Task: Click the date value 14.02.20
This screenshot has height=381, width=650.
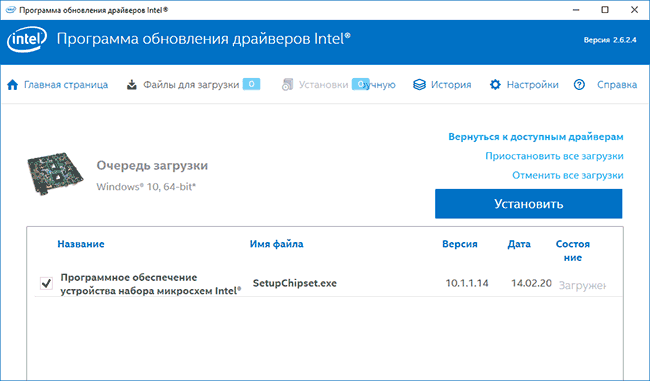Action: pyautogui.click(x=531, y=284)
